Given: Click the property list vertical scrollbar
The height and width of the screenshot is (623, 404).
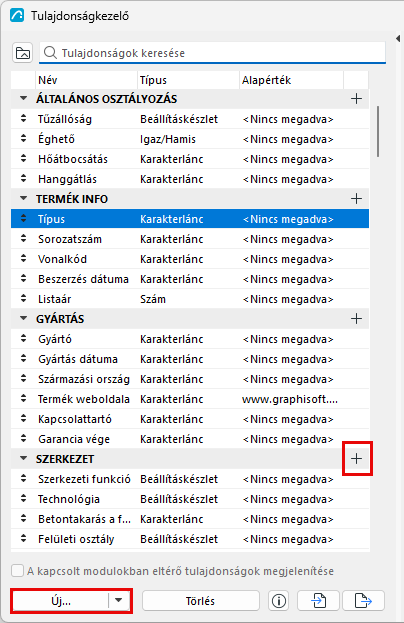Looking at the screenshot, I should tap(378, 132).
